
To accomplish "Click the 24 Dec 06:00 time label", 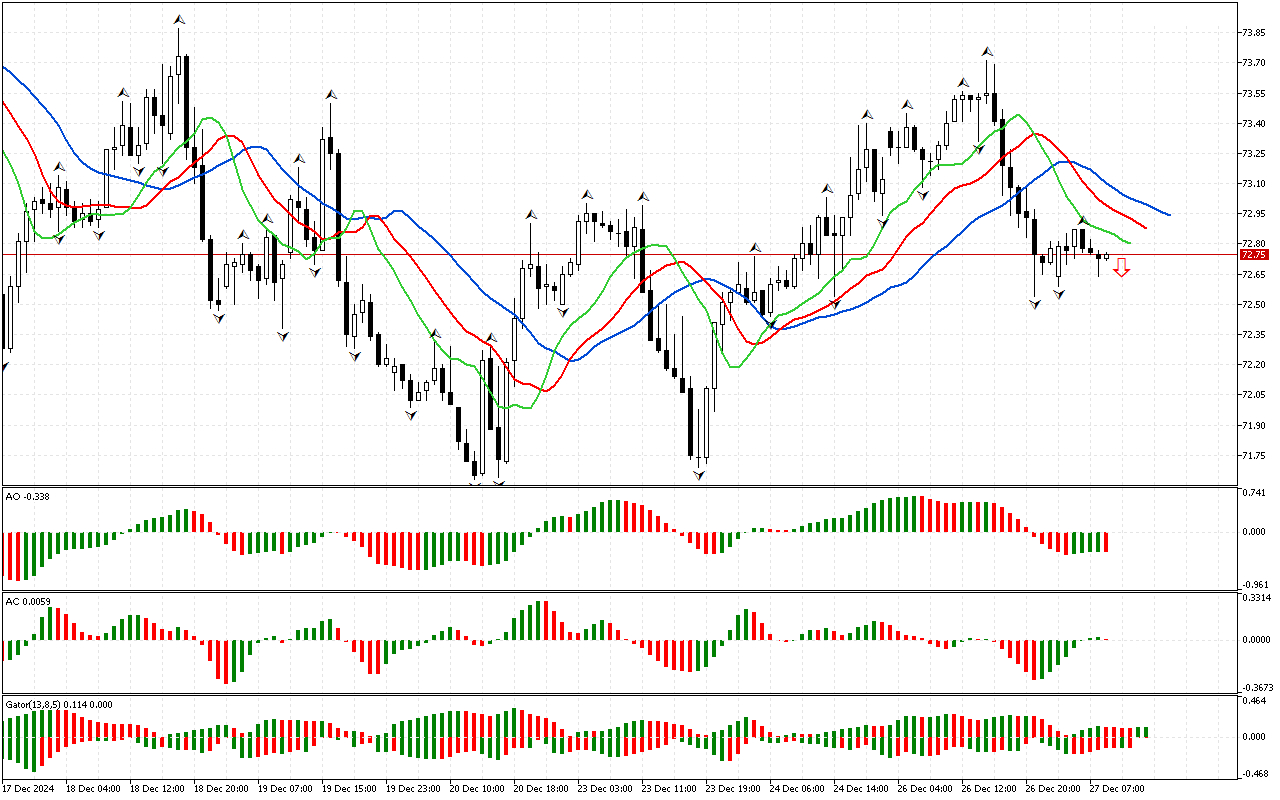I will point(798,788).
